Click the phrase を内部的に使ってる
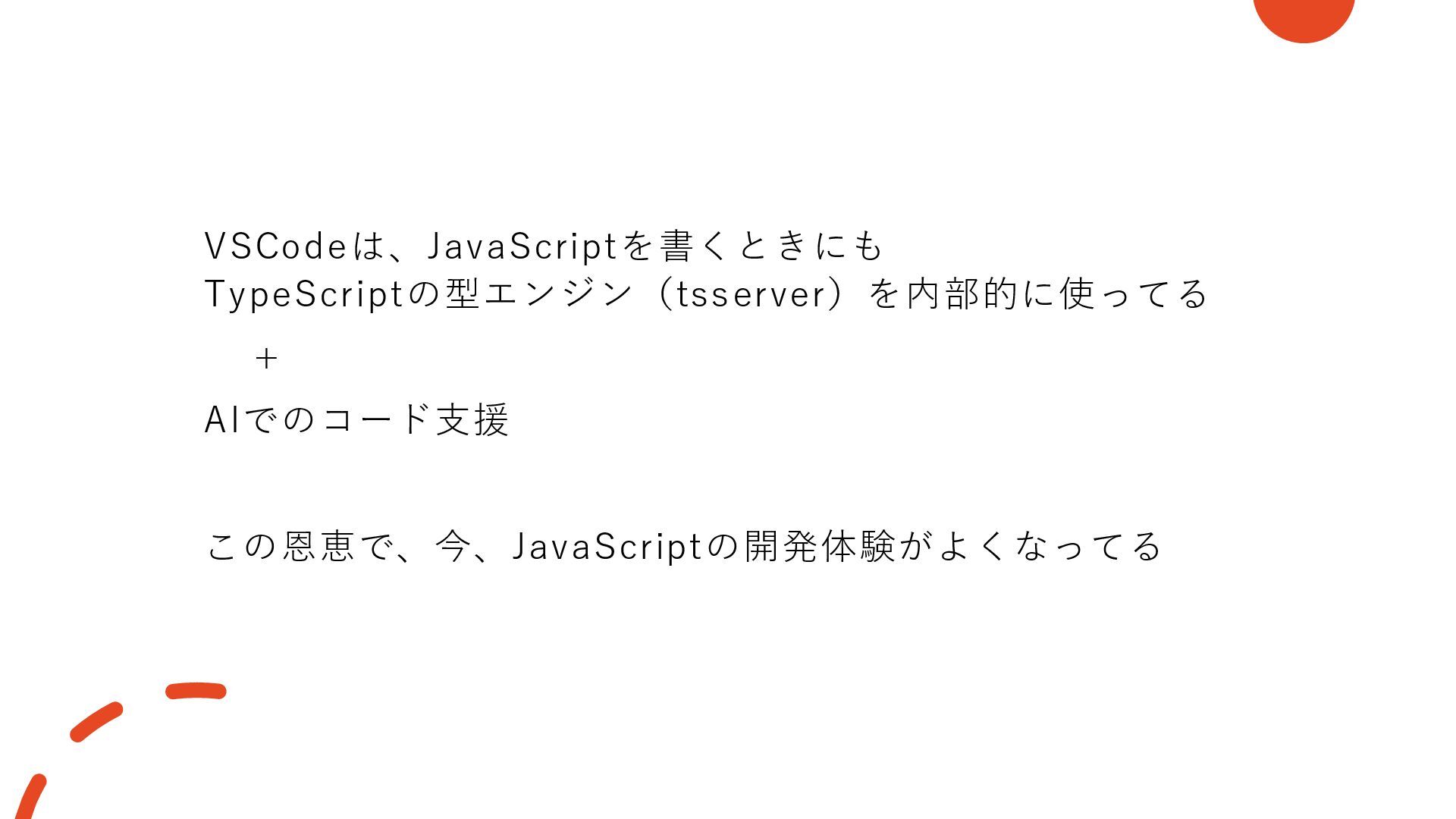Screen dimensions: 1456x819 [1037, 293]
